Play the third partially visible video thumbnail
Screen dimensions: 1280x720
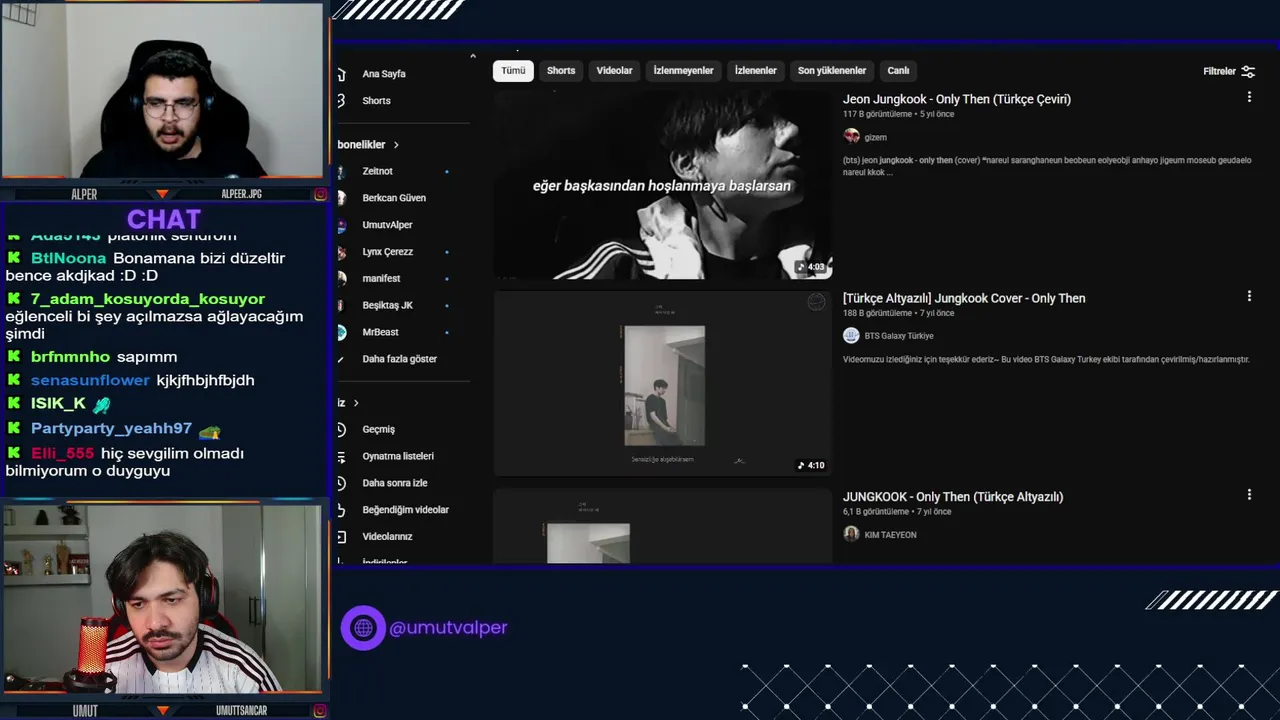coord(662,526)
